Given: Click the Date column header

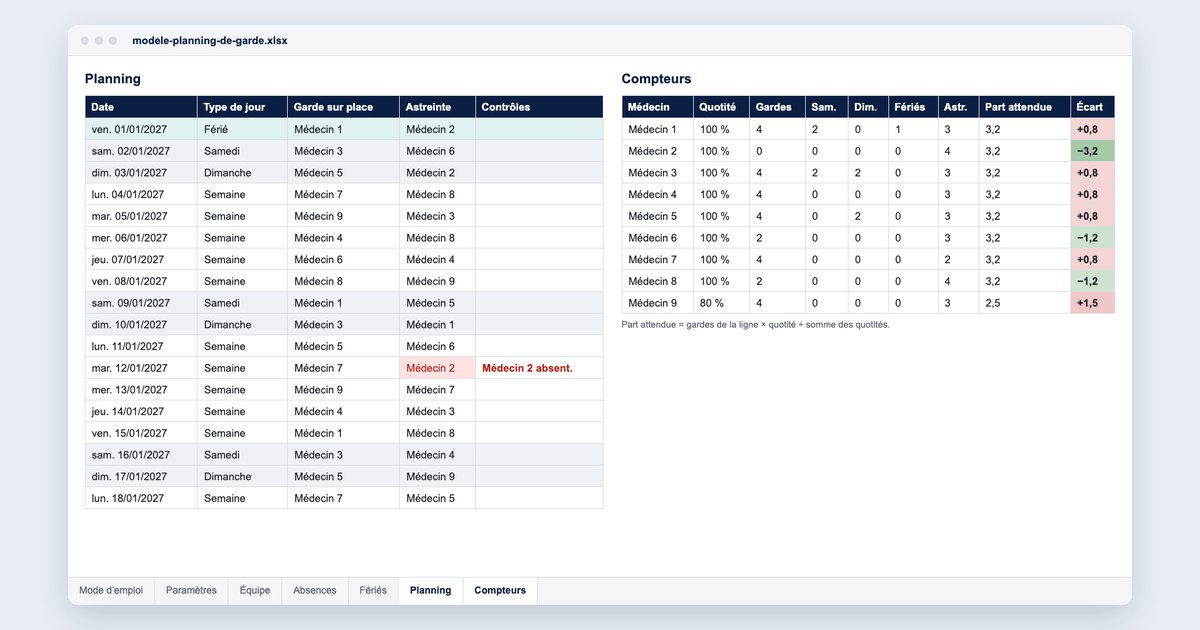Looking at the screenshot, I should click(x=141, y=107).
